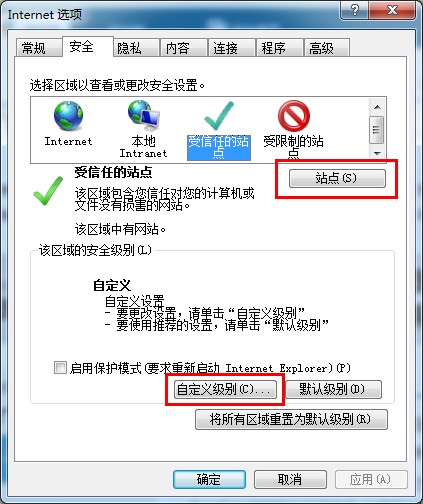423x504 pixels.
Task: Click zone list scroll up arrow
Action: 377,107
